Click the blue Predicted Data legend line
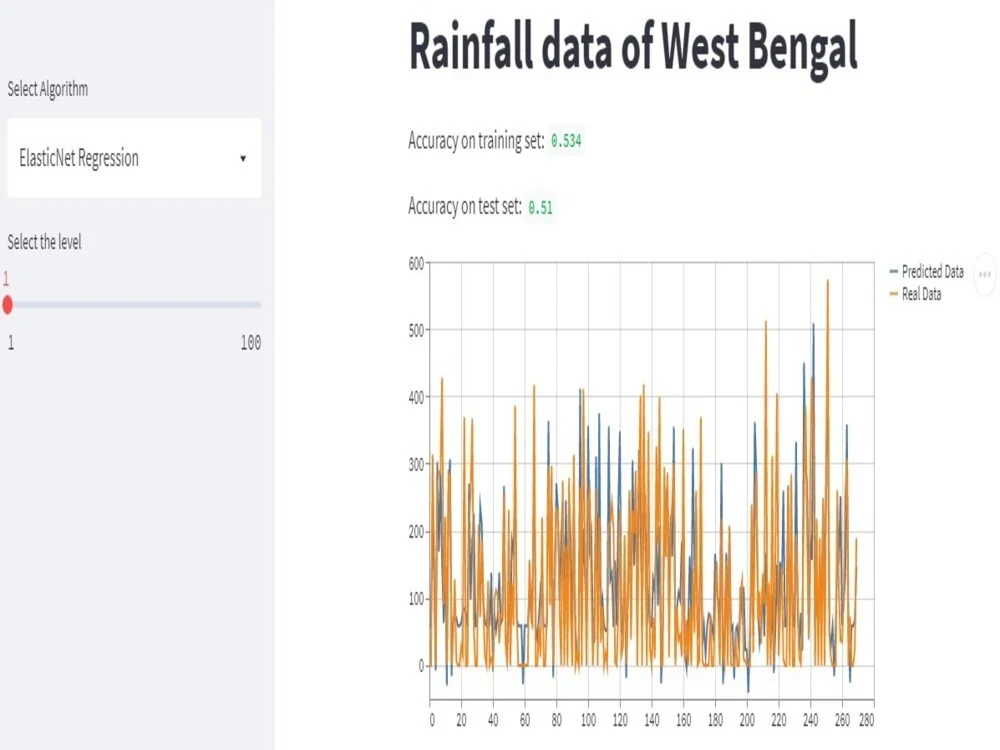Screen dimensions: 1000x750 point(893,272)
